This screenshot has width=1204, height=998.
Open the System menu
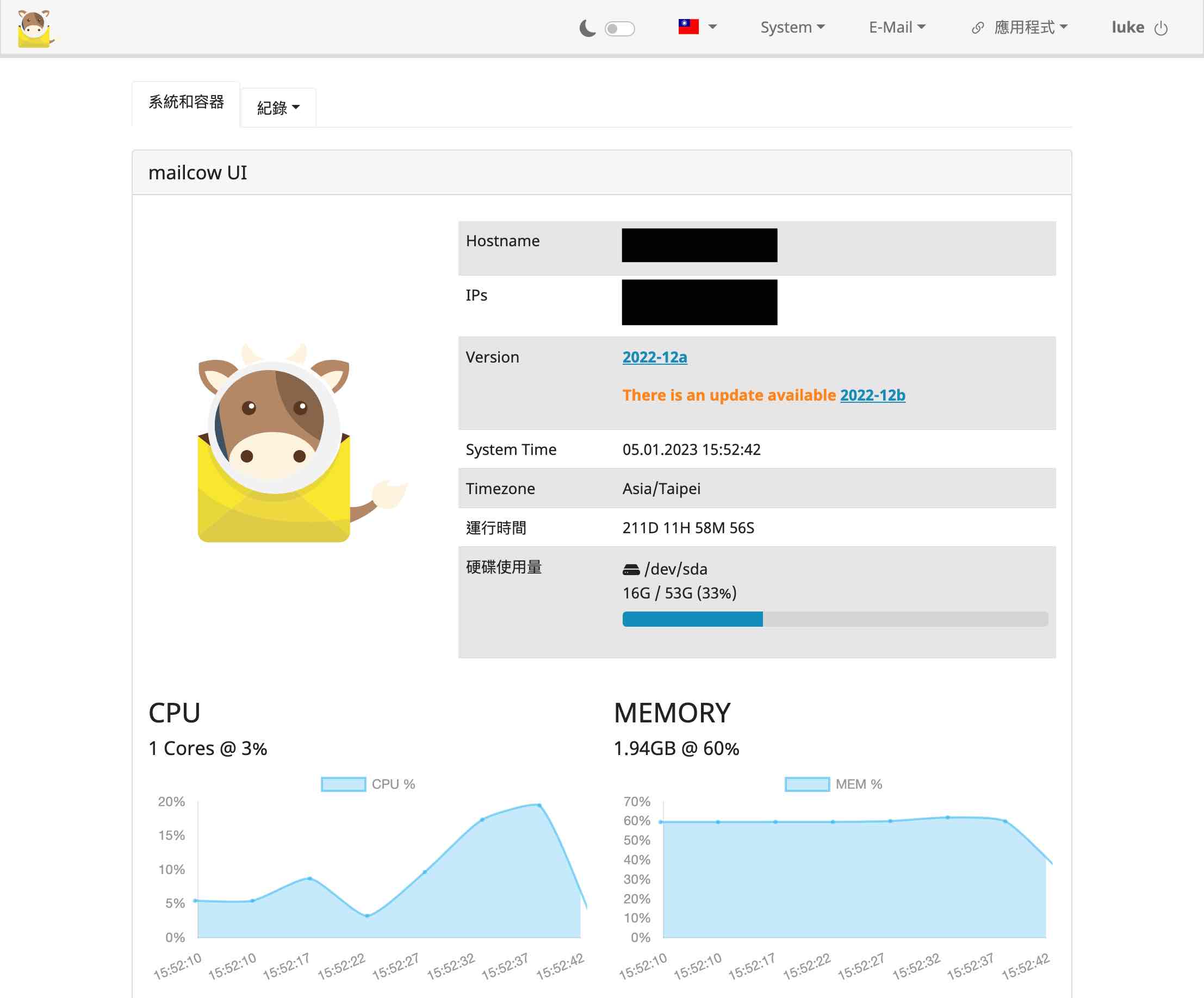click(792, 28)
